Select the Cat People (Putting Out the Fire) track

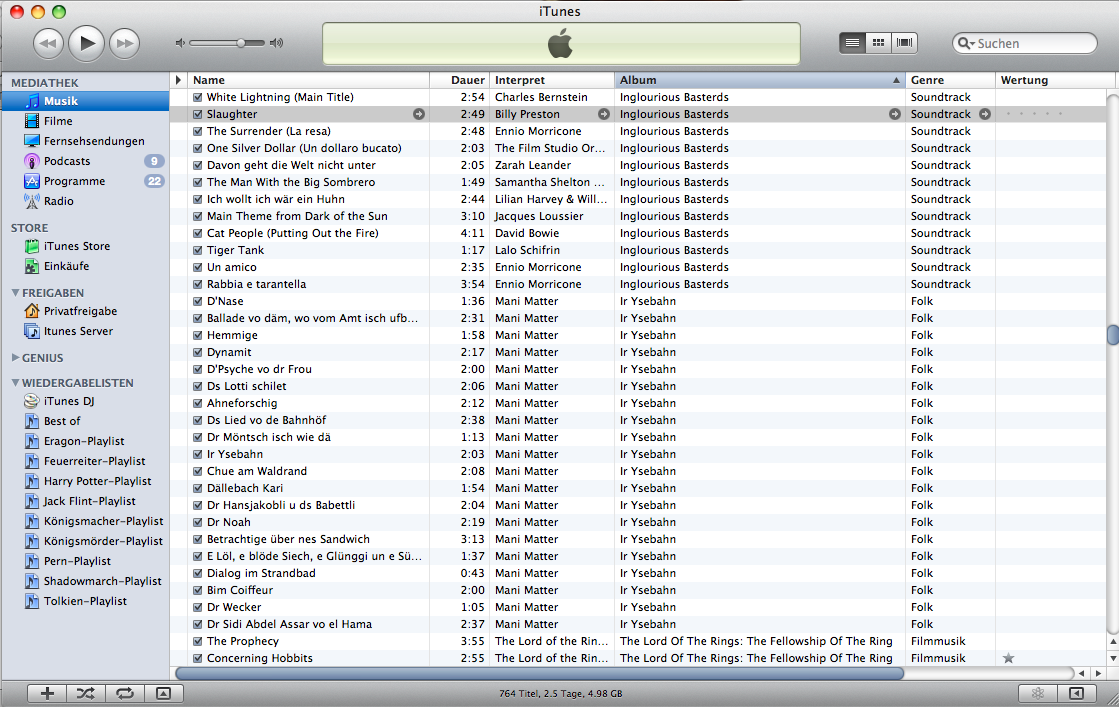(293, 233)
